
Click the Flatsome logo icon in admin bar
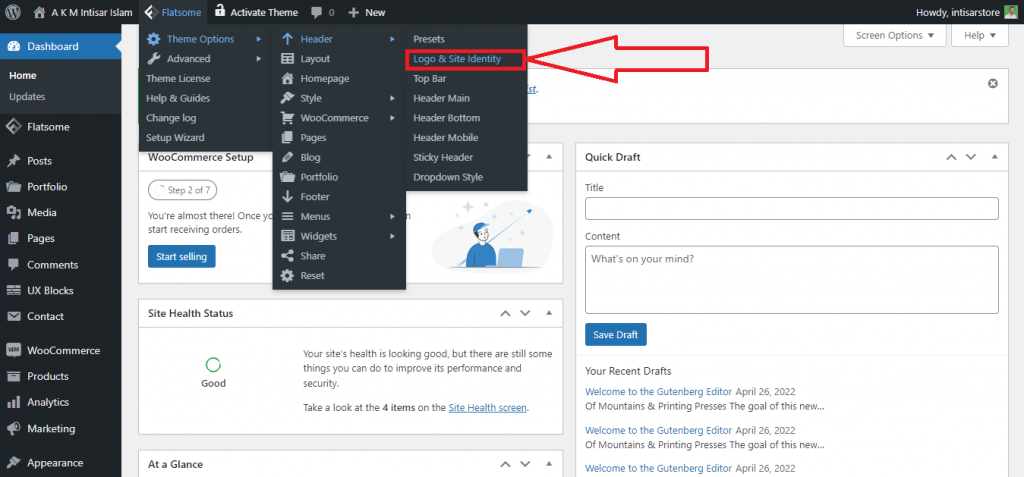[x=150, y=12]
